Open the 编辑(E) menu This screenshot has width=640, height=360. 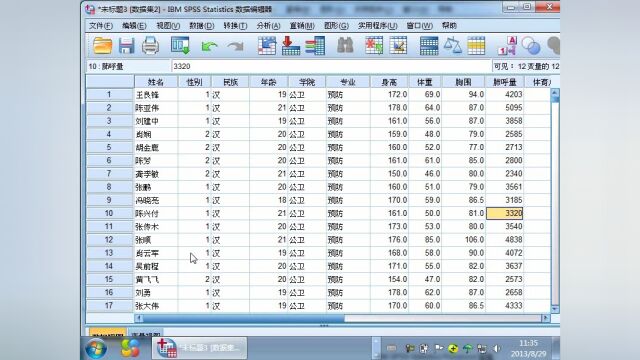[134, 26]
